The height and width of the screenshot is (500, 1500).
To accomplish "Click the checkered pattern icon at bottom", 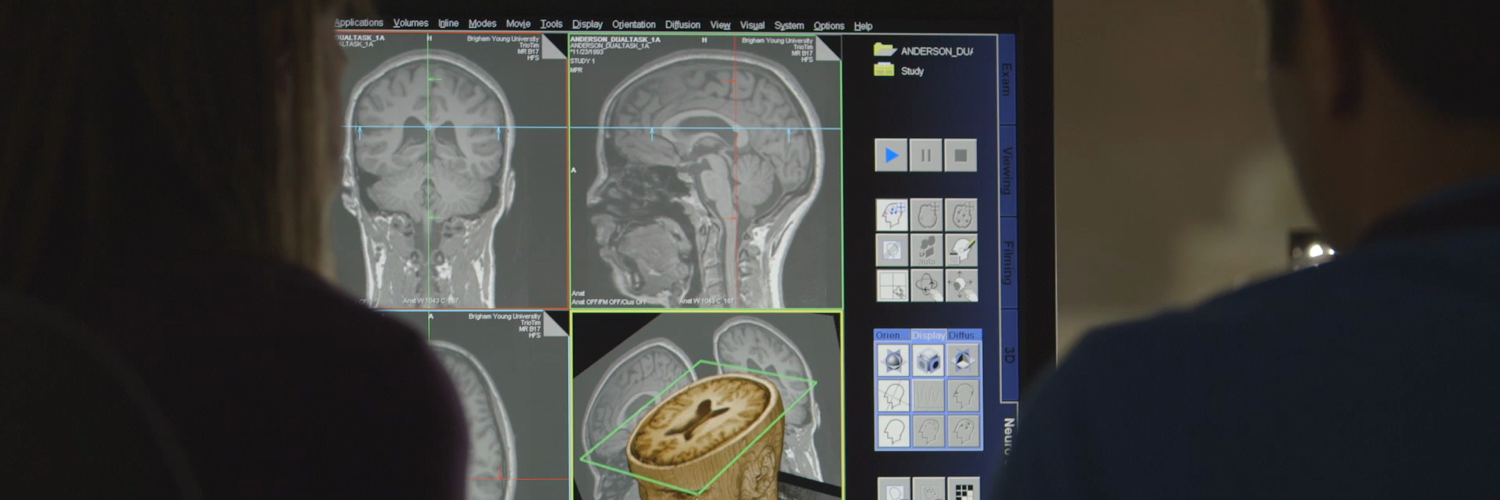I will click(x=963, y=490).
